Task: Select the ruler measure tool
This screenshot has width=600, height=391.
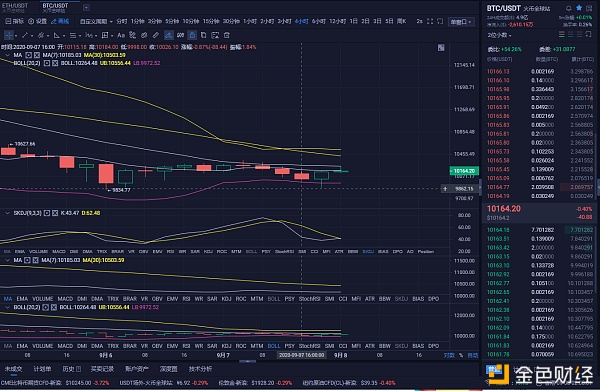Action: [x=156, y=35]
